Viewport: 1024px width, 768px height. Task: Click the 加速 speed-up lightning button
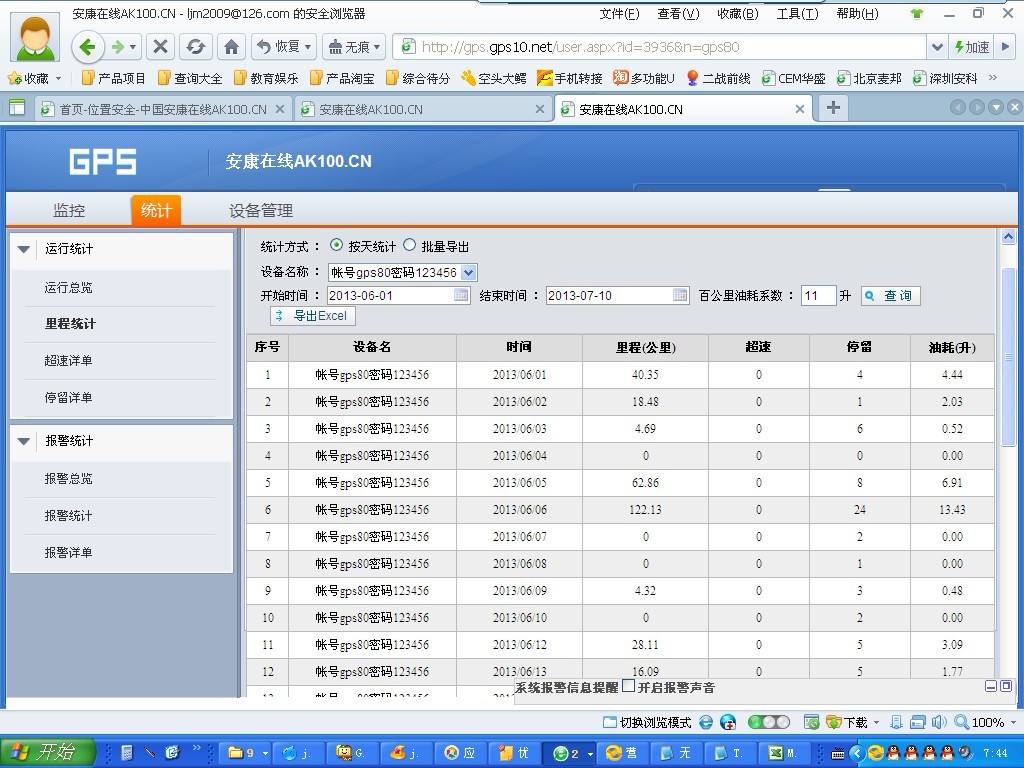coord(972,47)
